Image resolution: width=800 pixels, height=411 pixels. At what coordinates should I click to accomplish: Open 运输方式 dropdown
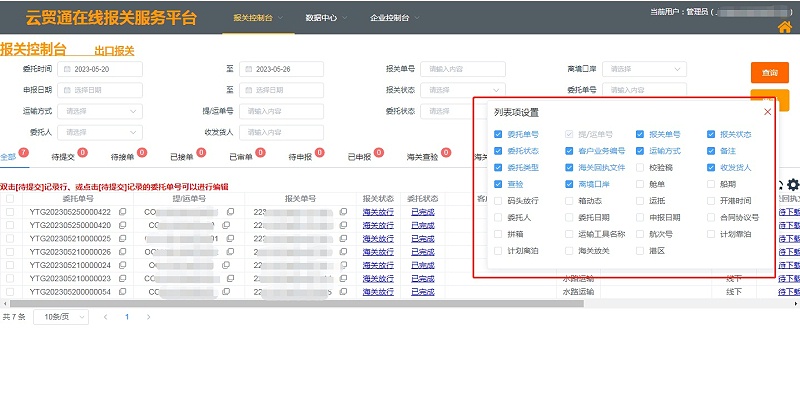coord(100,111)
